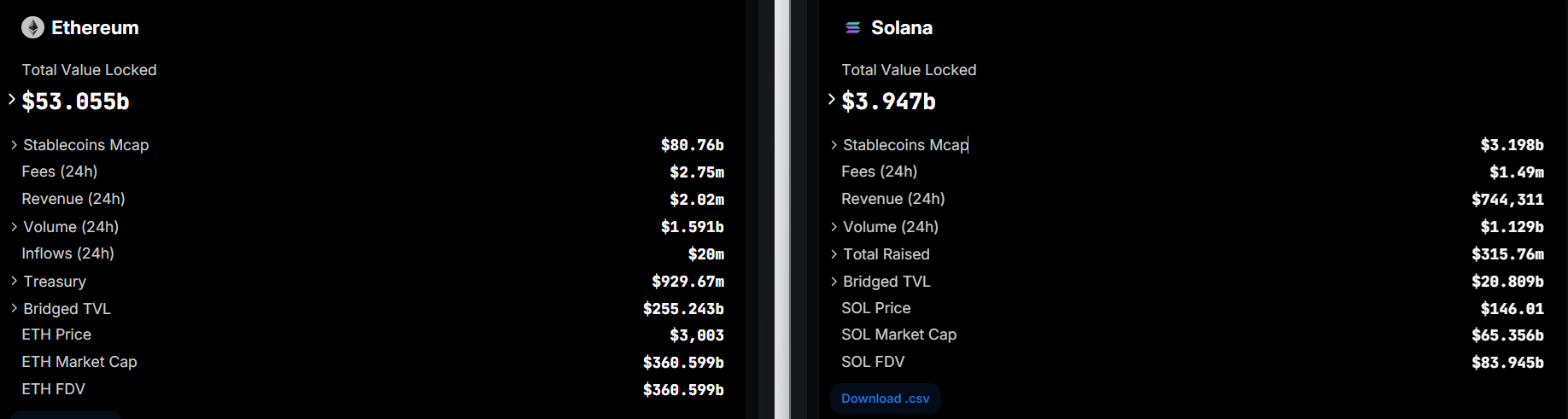Download Solana data as .csv
The height and width of the screenshot is (419, 1568).
pyautogui.click(x=885, y=399)
